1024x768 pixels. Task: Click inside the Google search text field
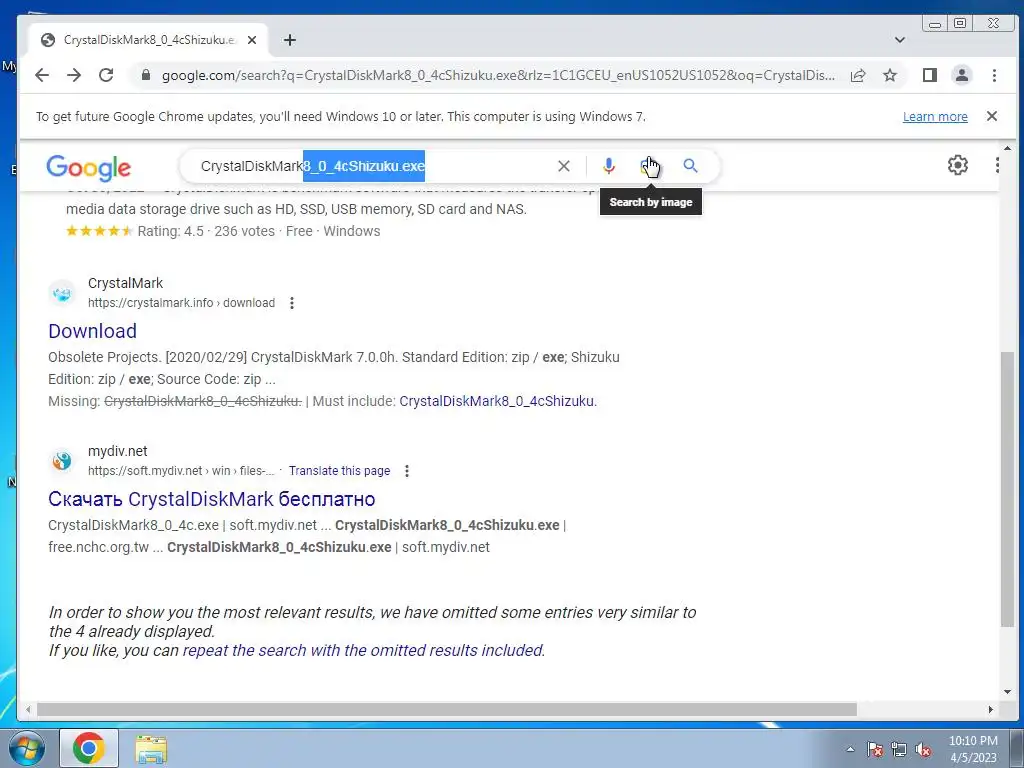372,166
